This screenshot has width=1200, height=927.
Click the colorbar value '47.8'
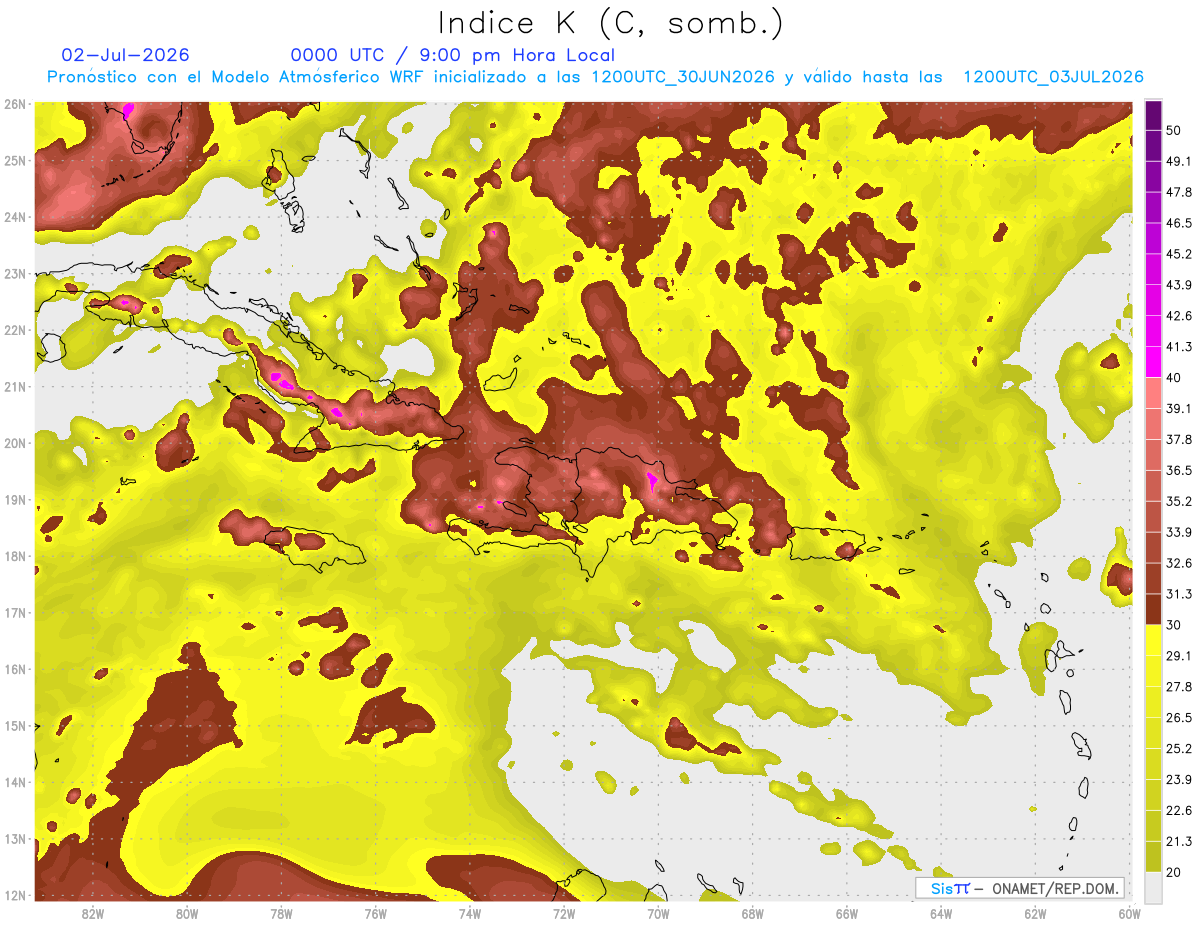pyautogui.click(x=1178, y=192)
